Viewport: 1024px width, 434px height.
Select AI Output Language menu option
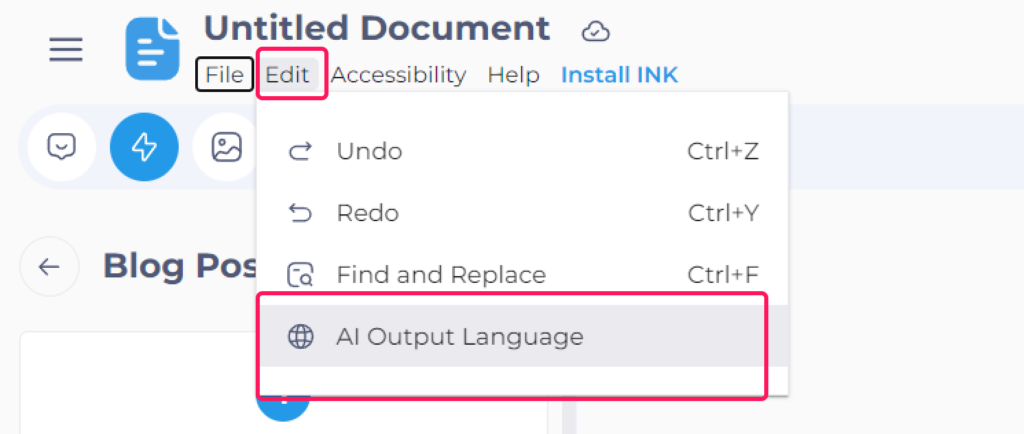(522, 336)
